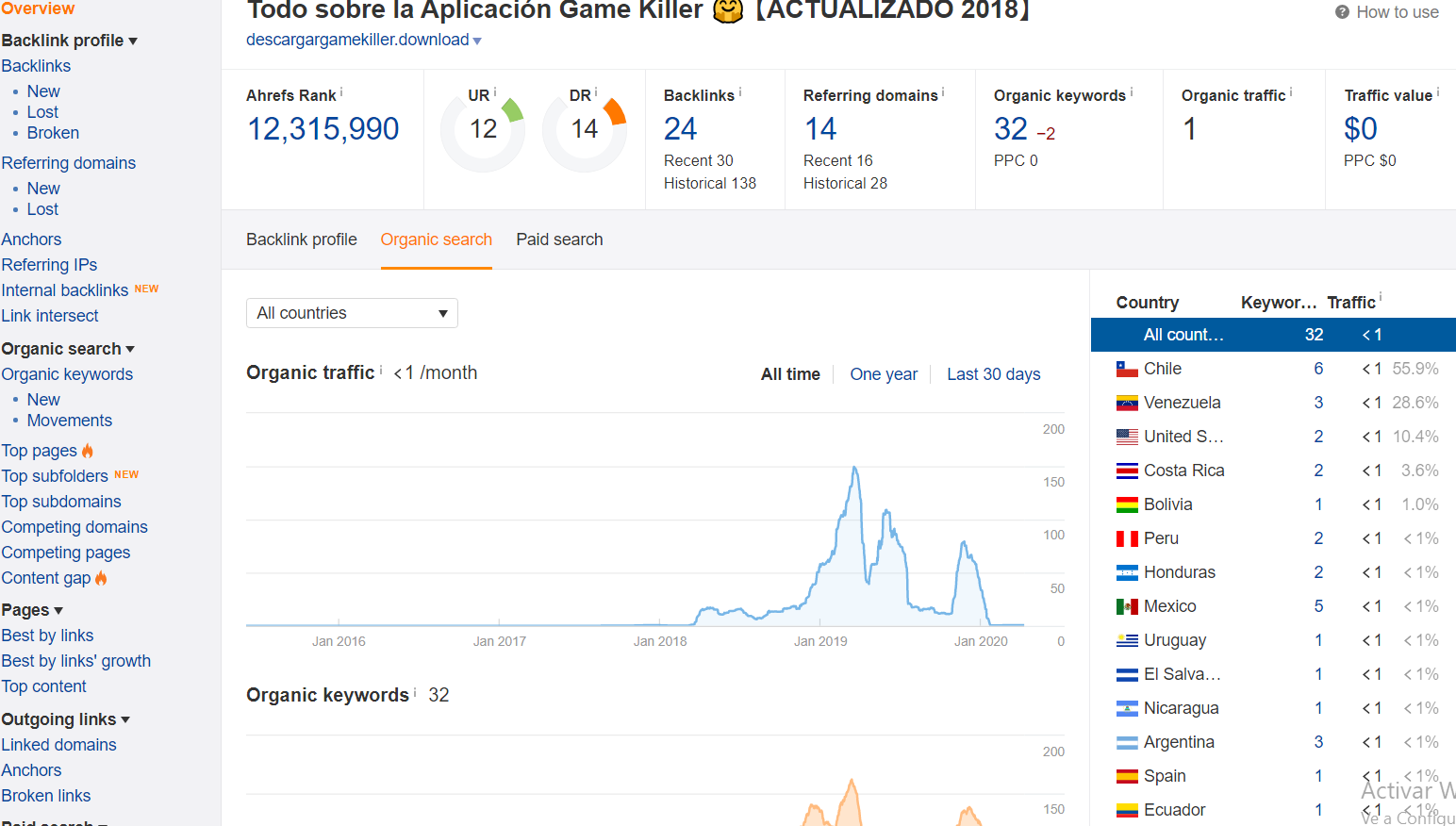Open Best by links' growth

(76, 661)
